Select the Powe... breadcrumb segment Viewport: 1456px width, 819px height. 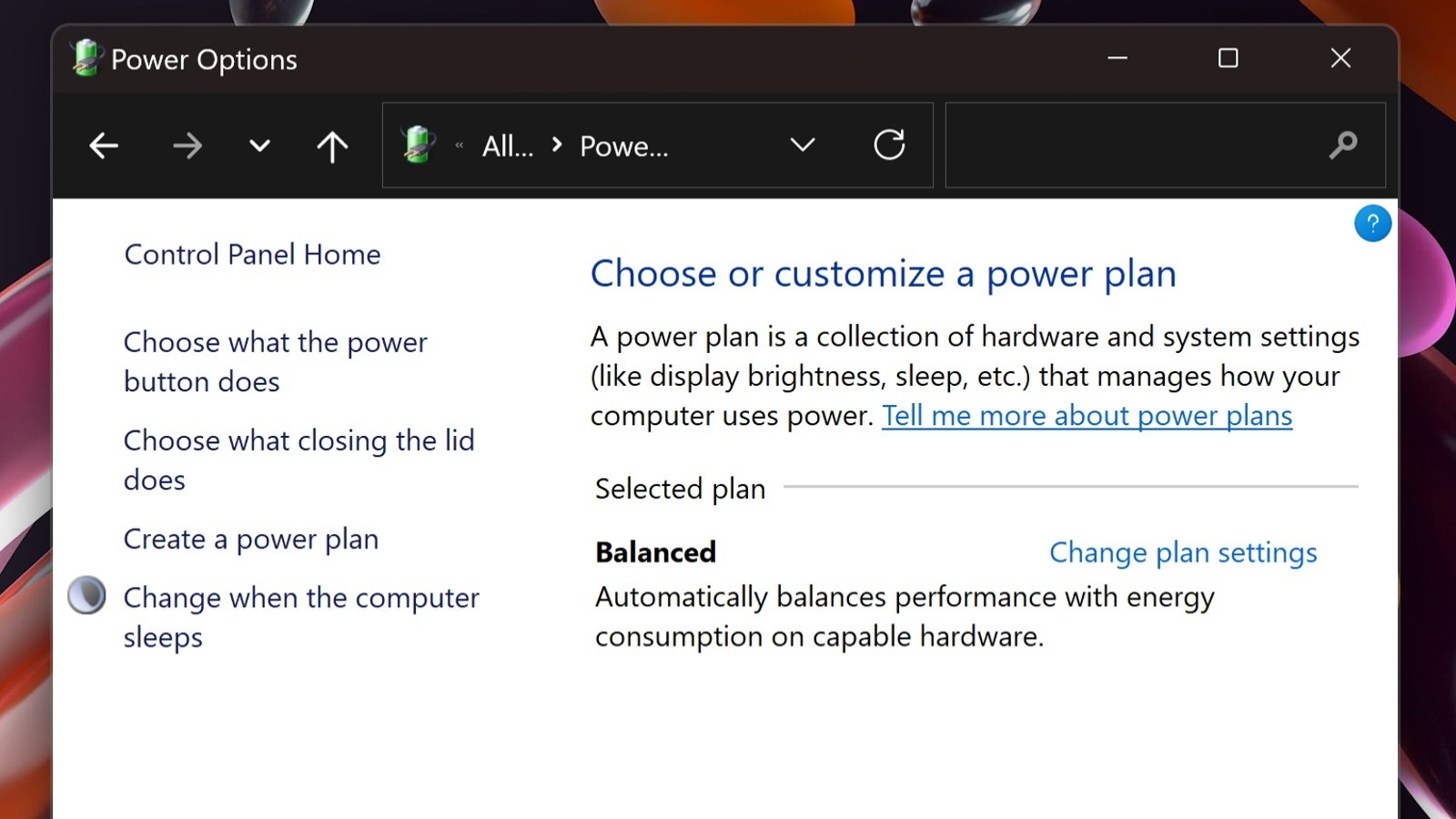(x=623, y=146)
